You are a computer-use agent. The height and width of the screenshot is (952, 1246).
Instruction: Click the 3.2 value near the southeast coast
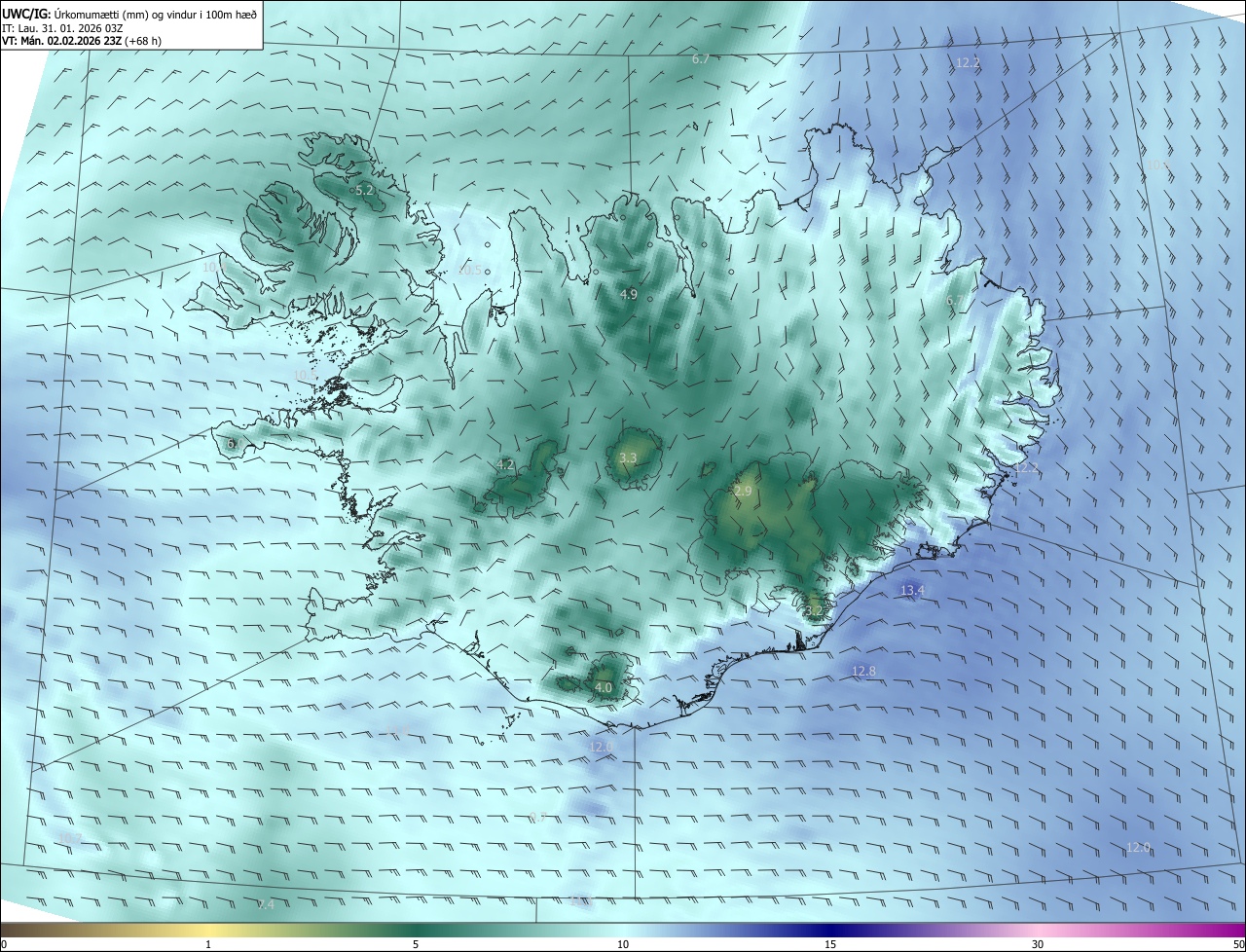click(815, 610)
